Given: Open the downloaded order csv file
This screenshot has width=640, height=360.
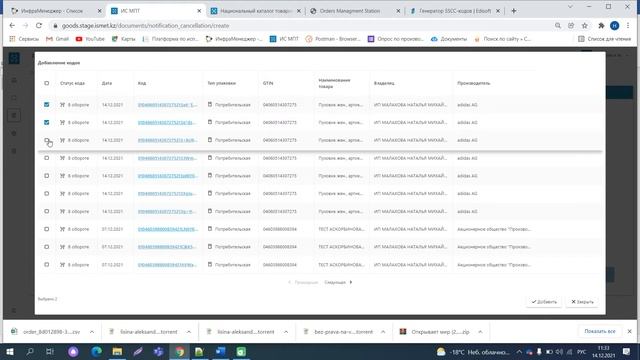Looking at the screenshot, I should pyautogui.click(x=46, y=332).
